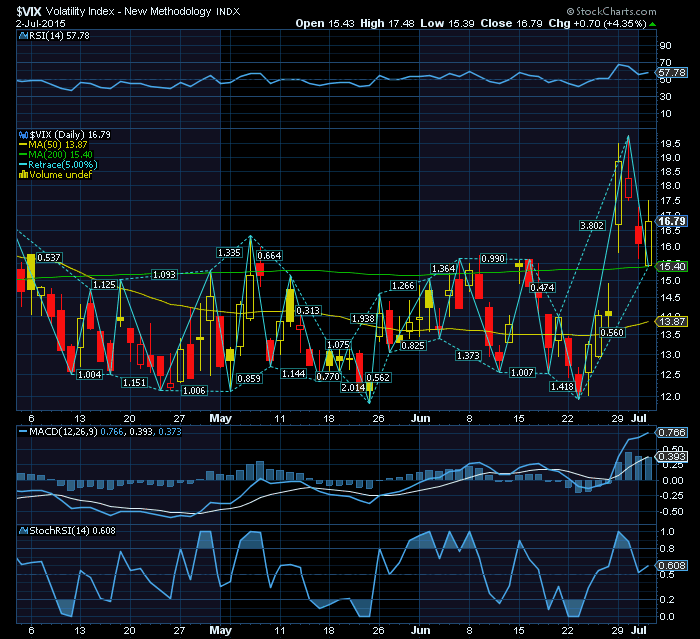The image size is (700, 639).
Task: Click the 1.364 retrace ratio label
Action: (443, 269)
